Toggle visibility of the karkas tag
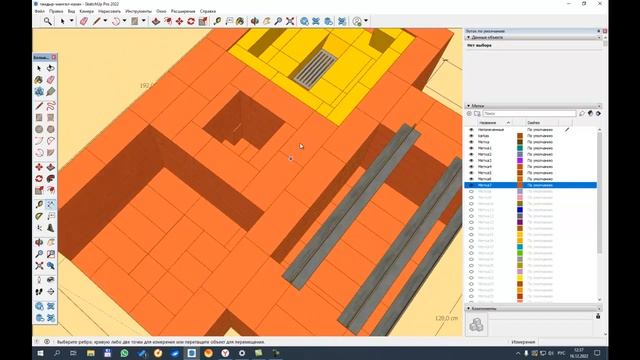Screen dimensions: 640x360 click(x=471, y=136)
